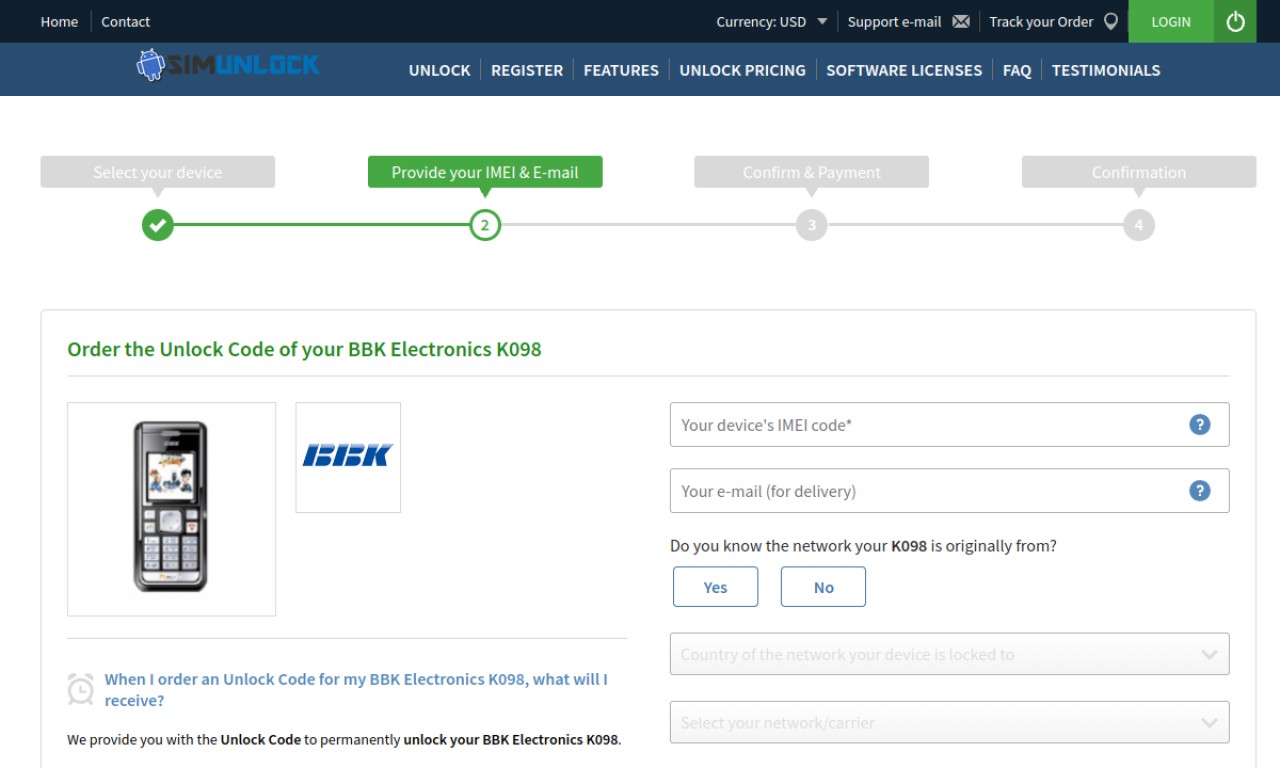
Task: Expand the Select your network/carrier dropdown
Action: pyautogui.click(x=949, y=722)
